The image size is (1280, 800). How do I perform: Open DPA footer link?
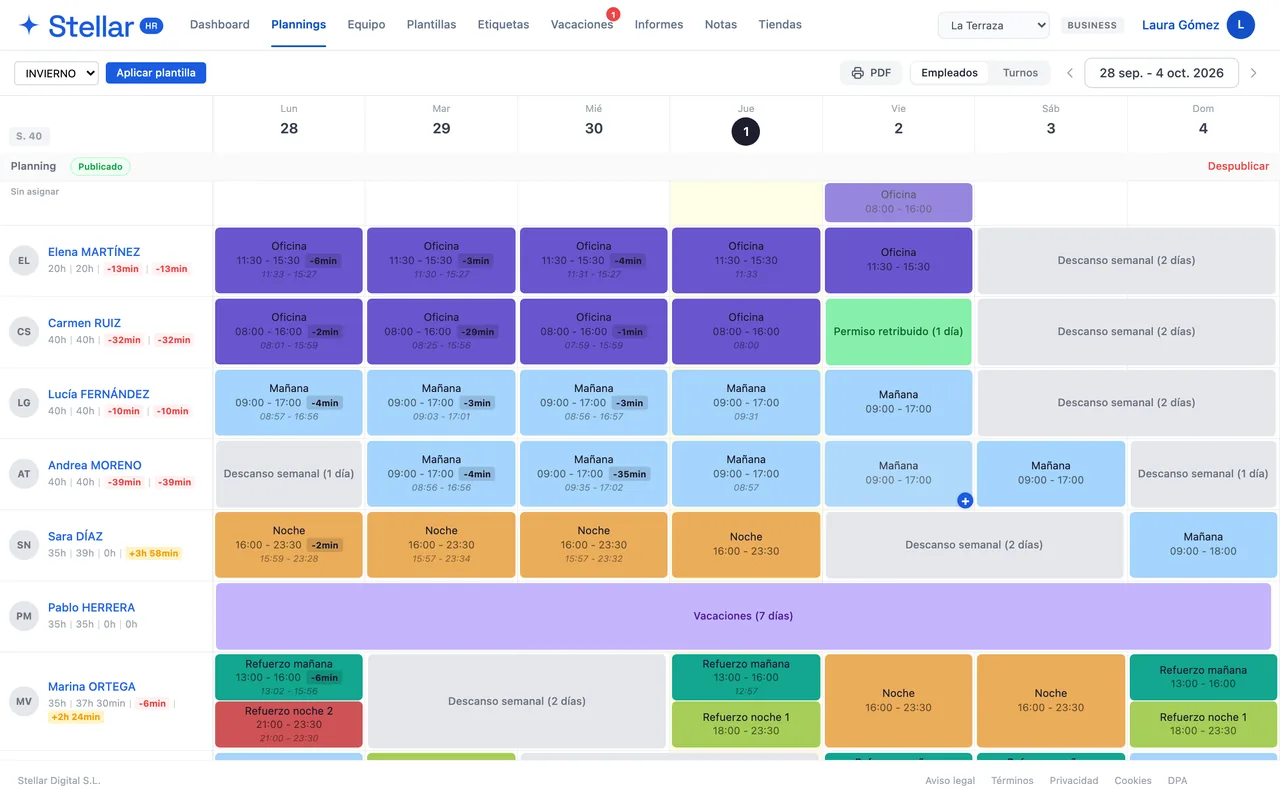click(1177, 780)
